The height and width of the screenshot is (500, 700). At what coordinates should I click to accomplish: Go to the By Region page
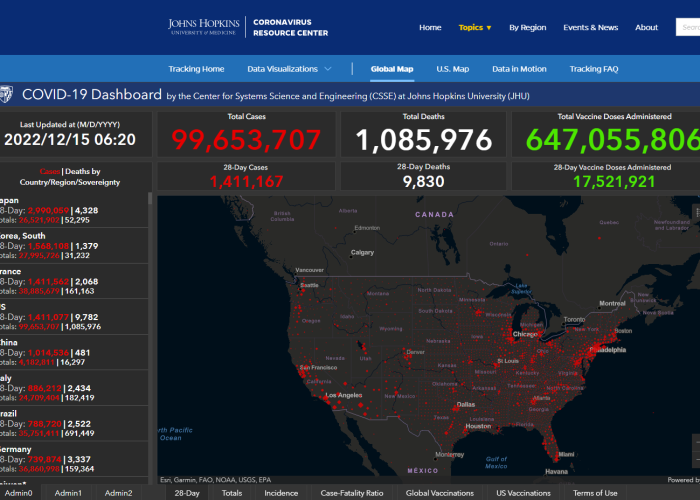tap(527, 27)
